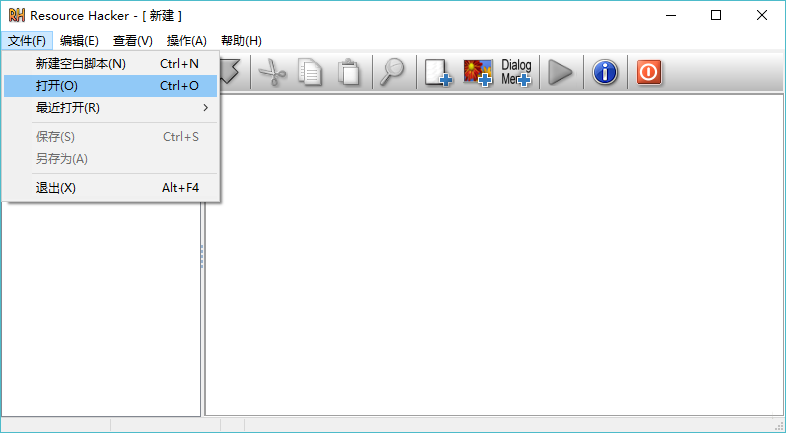The height and width of the screenshot is (433, 786).
Task: Click the Paste clipboard icon
Action: click(x=348, y=73)
